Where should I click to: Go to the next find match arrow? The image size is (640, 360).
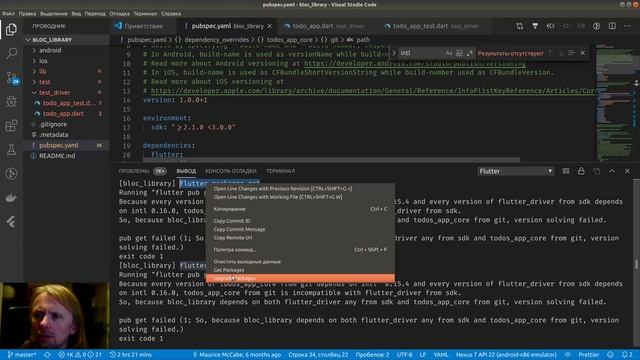click(561, 53)
